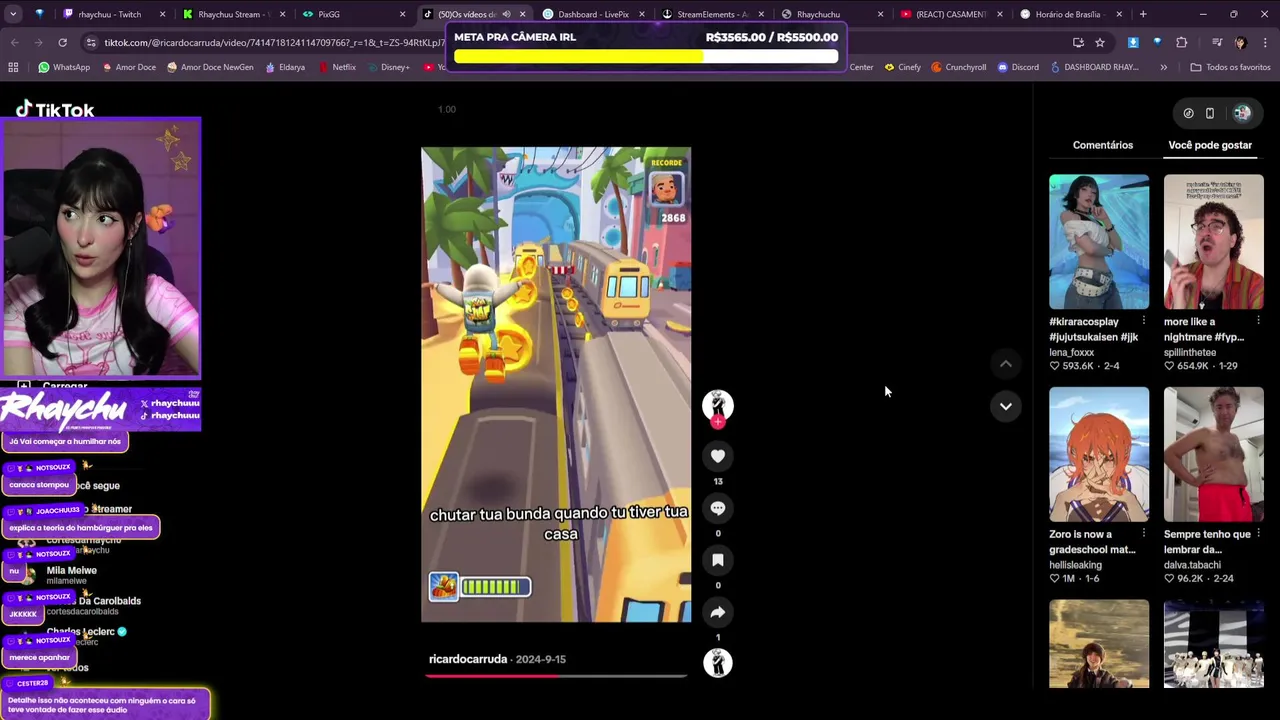The width and height of the screenshot is (1280, 720).
Task: Open the Amor Doce NewGen bookmark
Action: click(x=210, y=67)
